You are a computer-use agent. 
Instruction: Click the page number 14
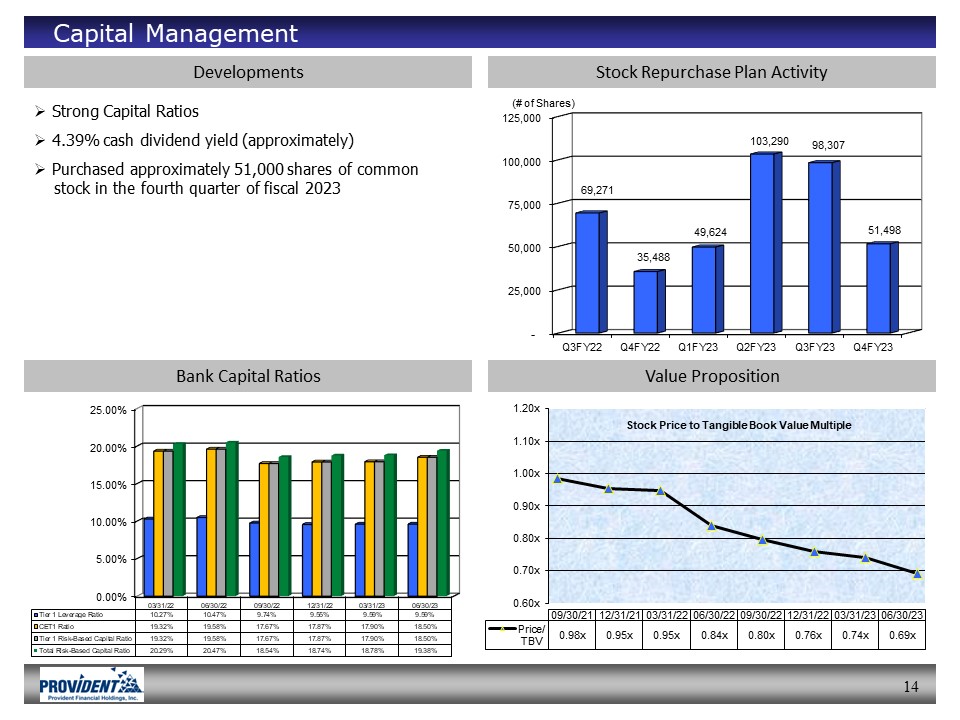tap(910, 685)
